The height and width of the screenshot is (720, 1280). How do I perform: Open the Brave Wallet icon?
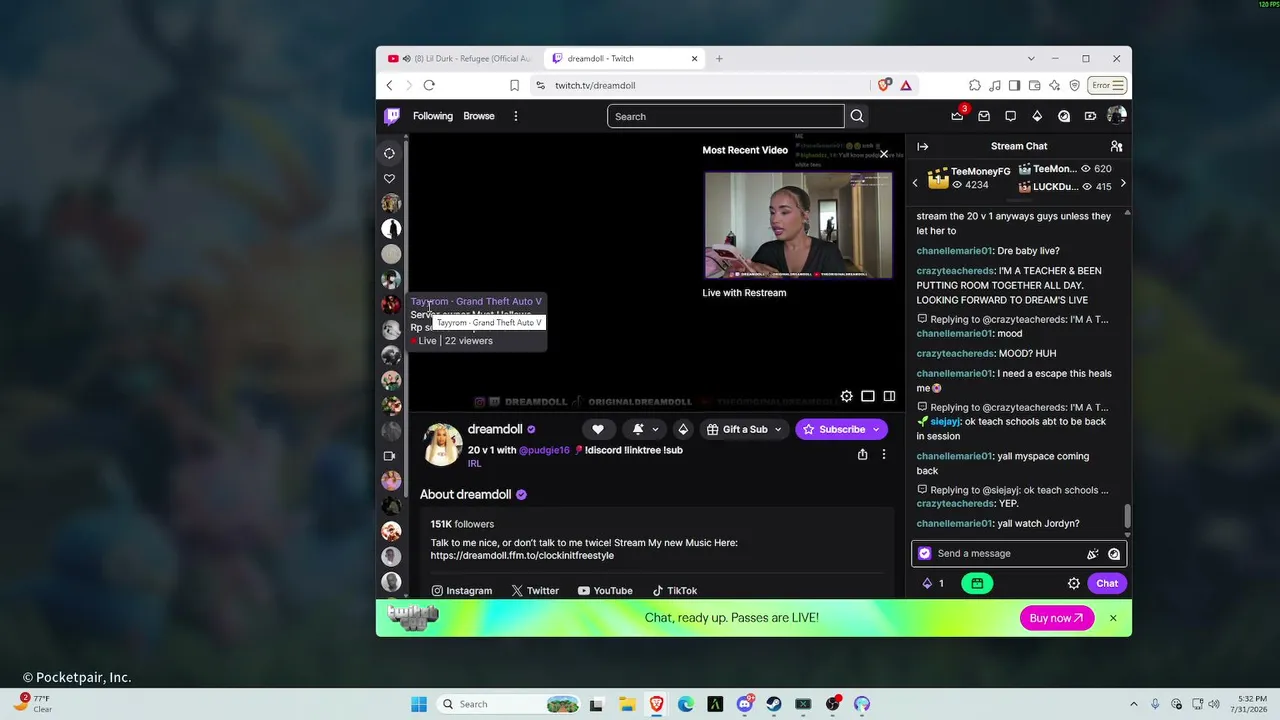coord(1034,86)
